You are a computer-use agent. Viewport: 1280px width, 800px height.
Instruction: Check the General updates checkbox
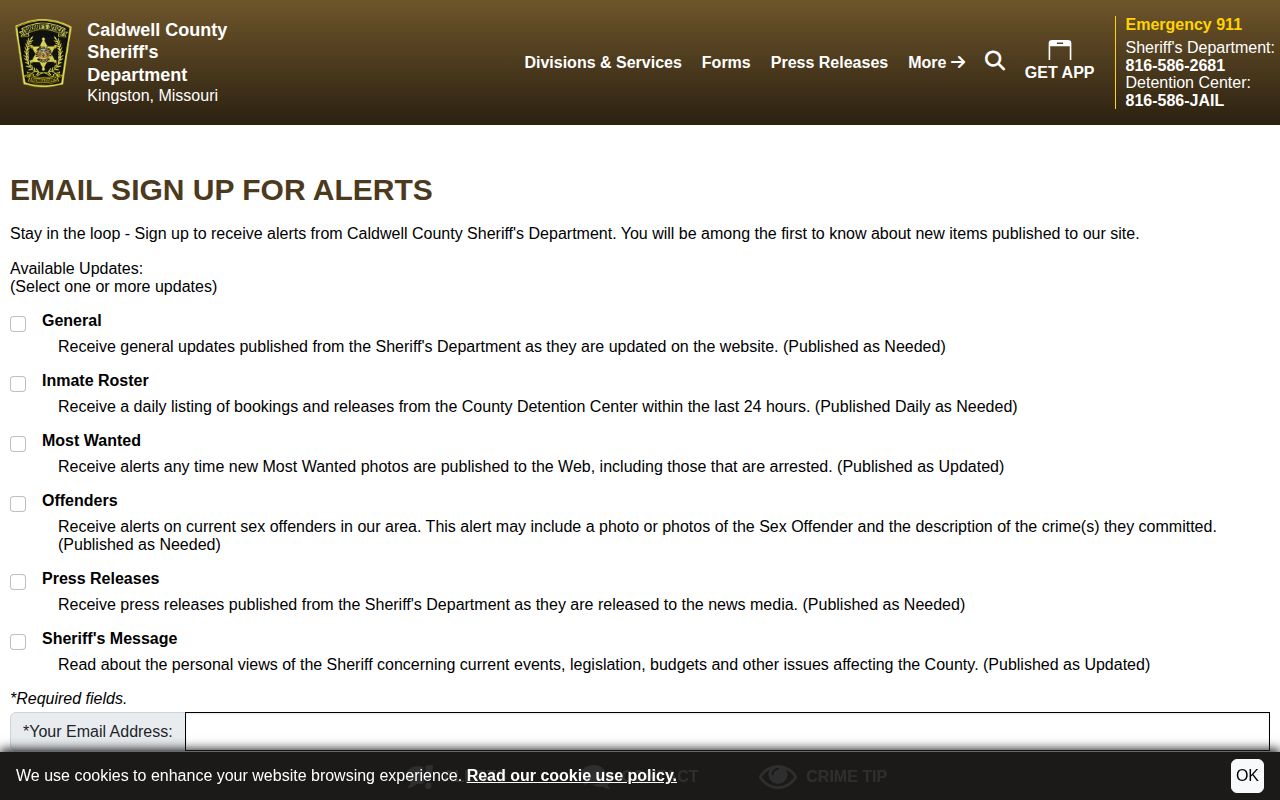pos(18,324)
